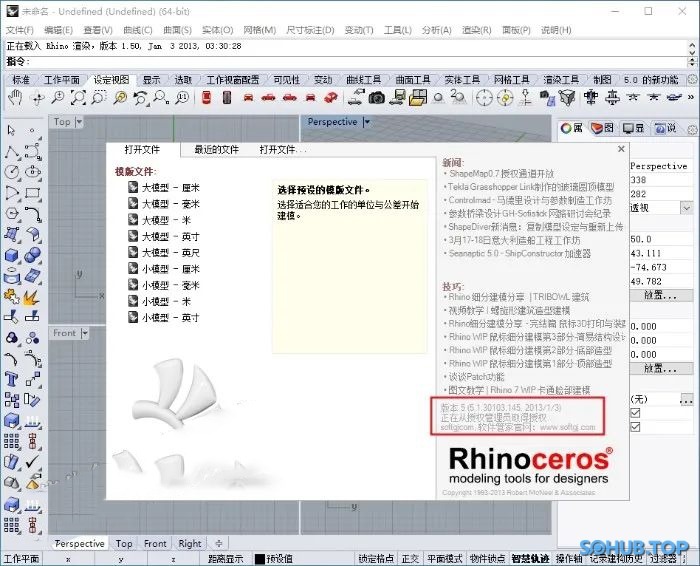The width and height of the screenshot is (700, 566).
Task: Open the Top viewport title dropdown arrow
Action: click(79, 121)
